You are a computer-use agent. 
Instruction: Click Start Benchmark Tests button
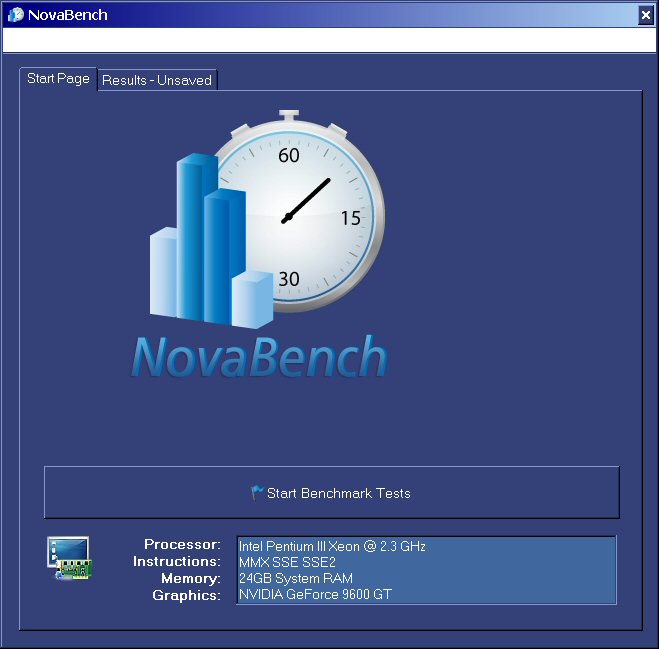coord(332,492)
